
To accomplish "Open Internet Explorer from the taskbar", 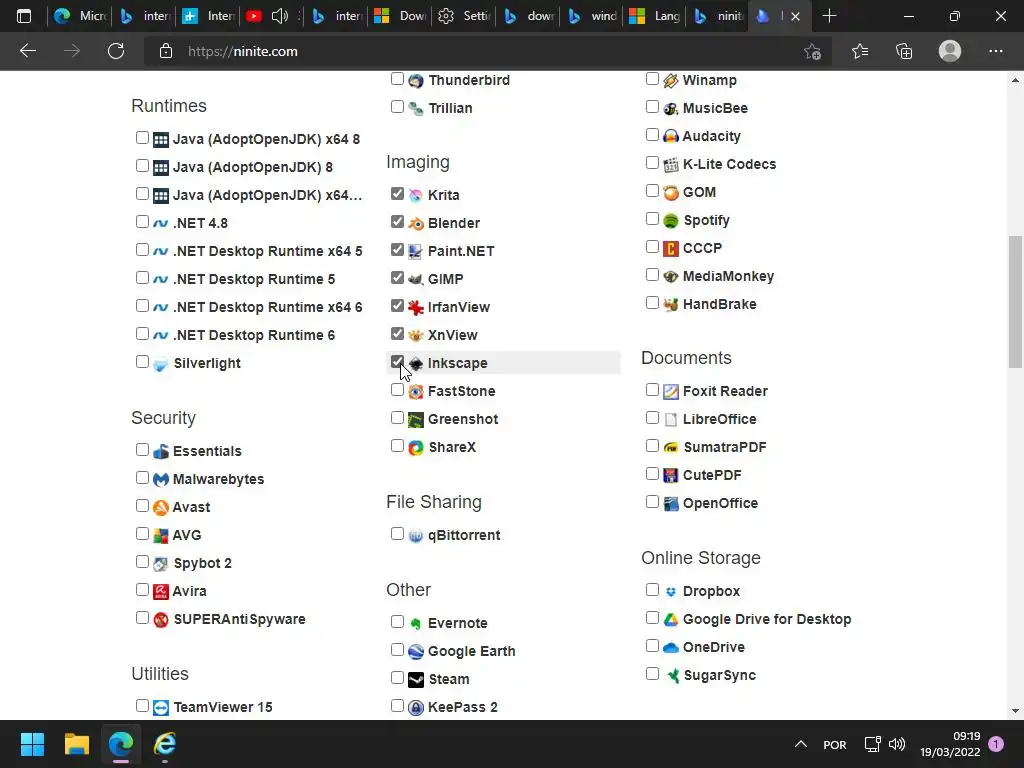I will (x=165, y=744).
